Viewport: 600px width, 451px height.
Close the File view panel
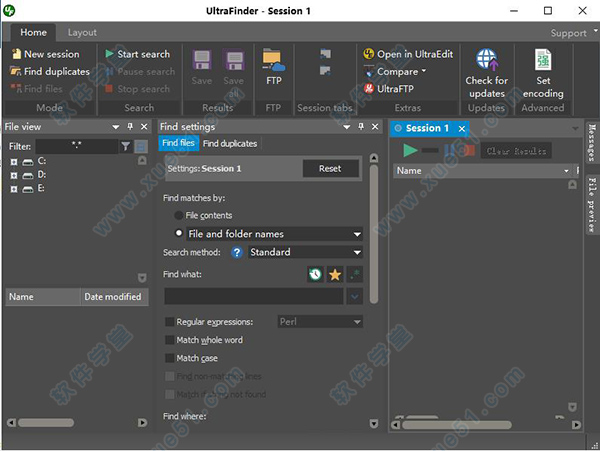(x=144, y=127)
